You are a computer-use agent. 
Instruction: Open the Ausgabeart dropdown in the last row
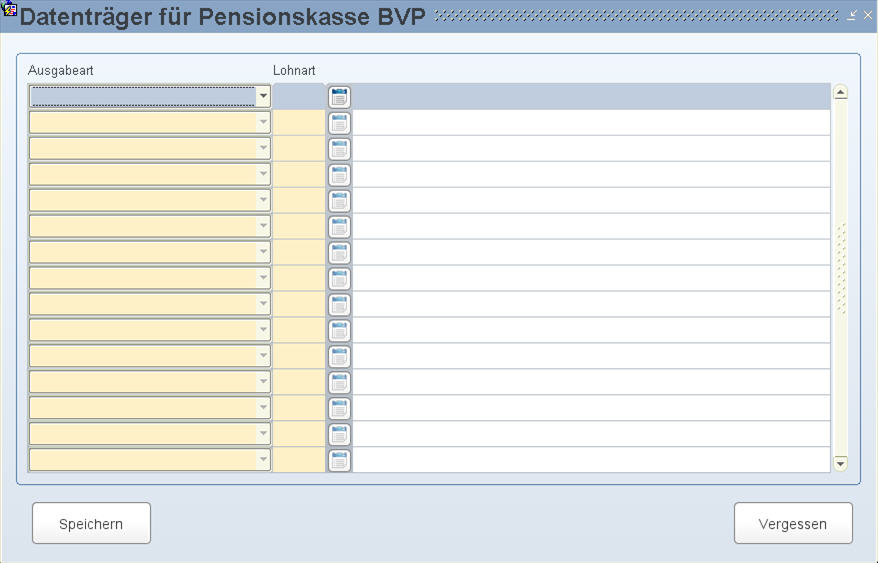pos(263,459)
